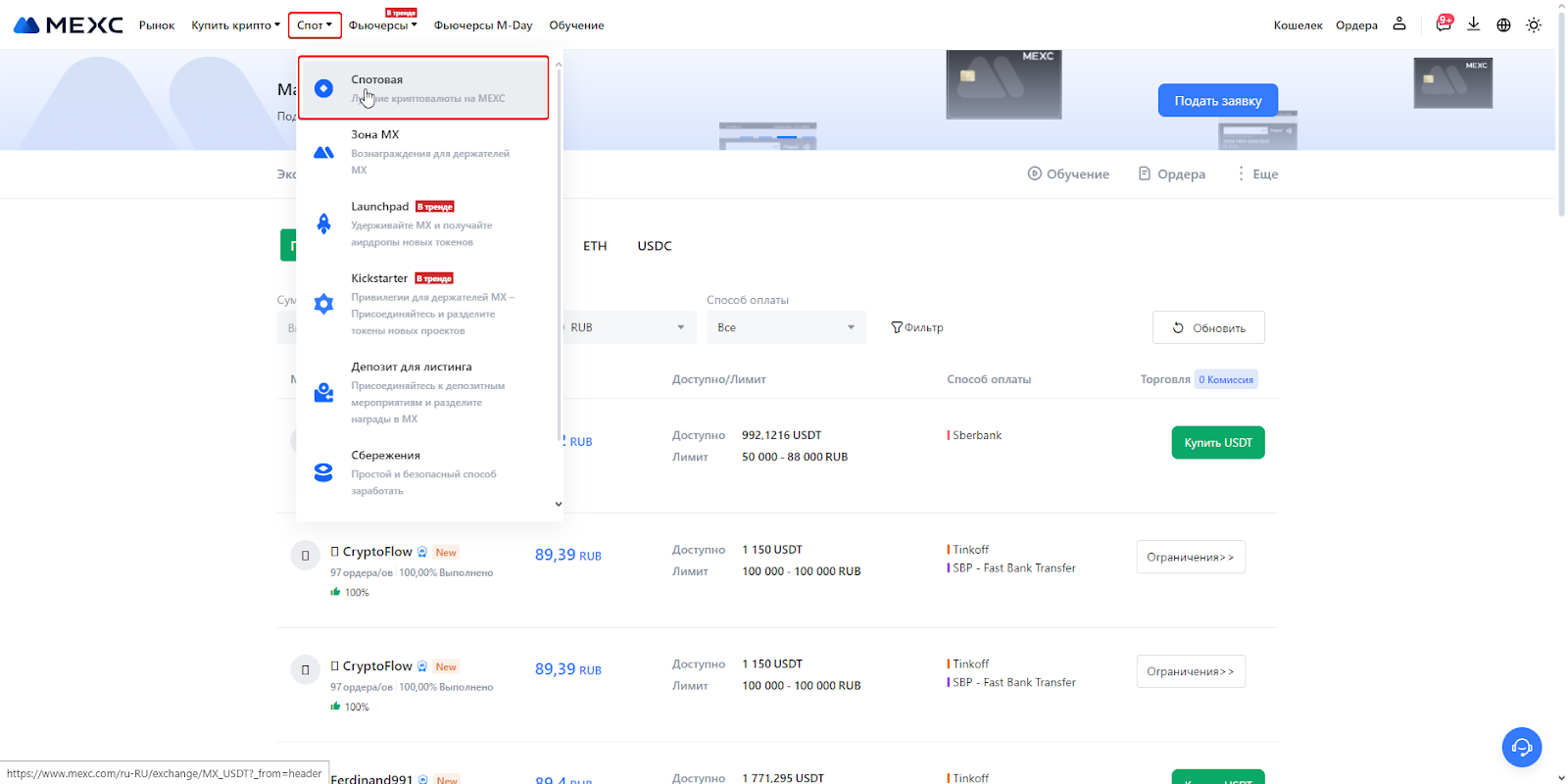Click the Торговля column header

pyautogui.click(x=1165, y=379)
